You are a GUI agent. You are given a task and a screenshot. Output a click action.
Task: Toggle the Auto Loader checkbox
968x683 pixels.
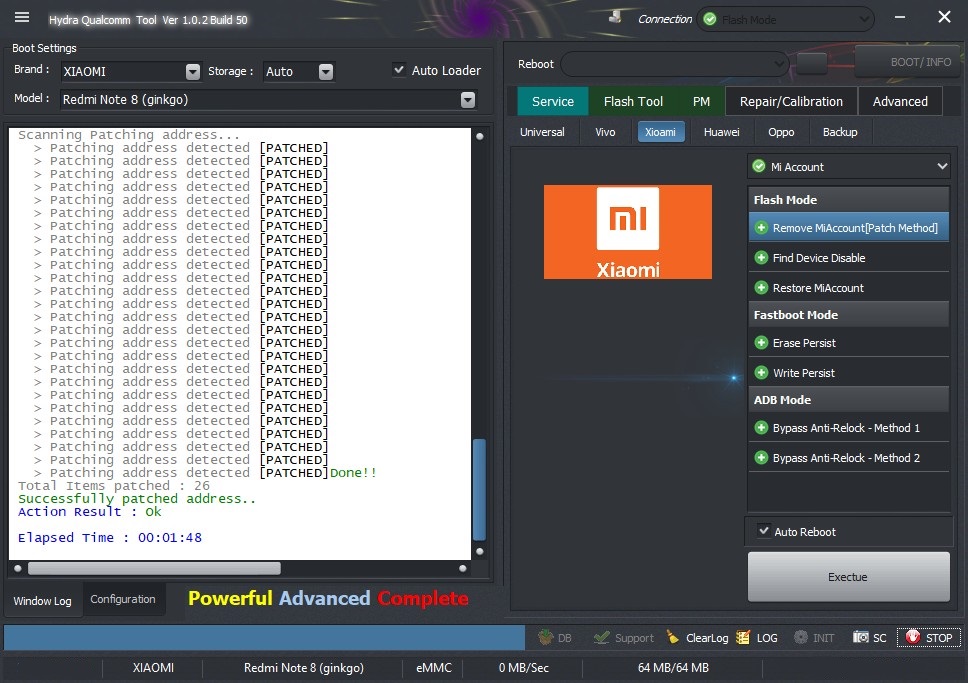point(399,70)
